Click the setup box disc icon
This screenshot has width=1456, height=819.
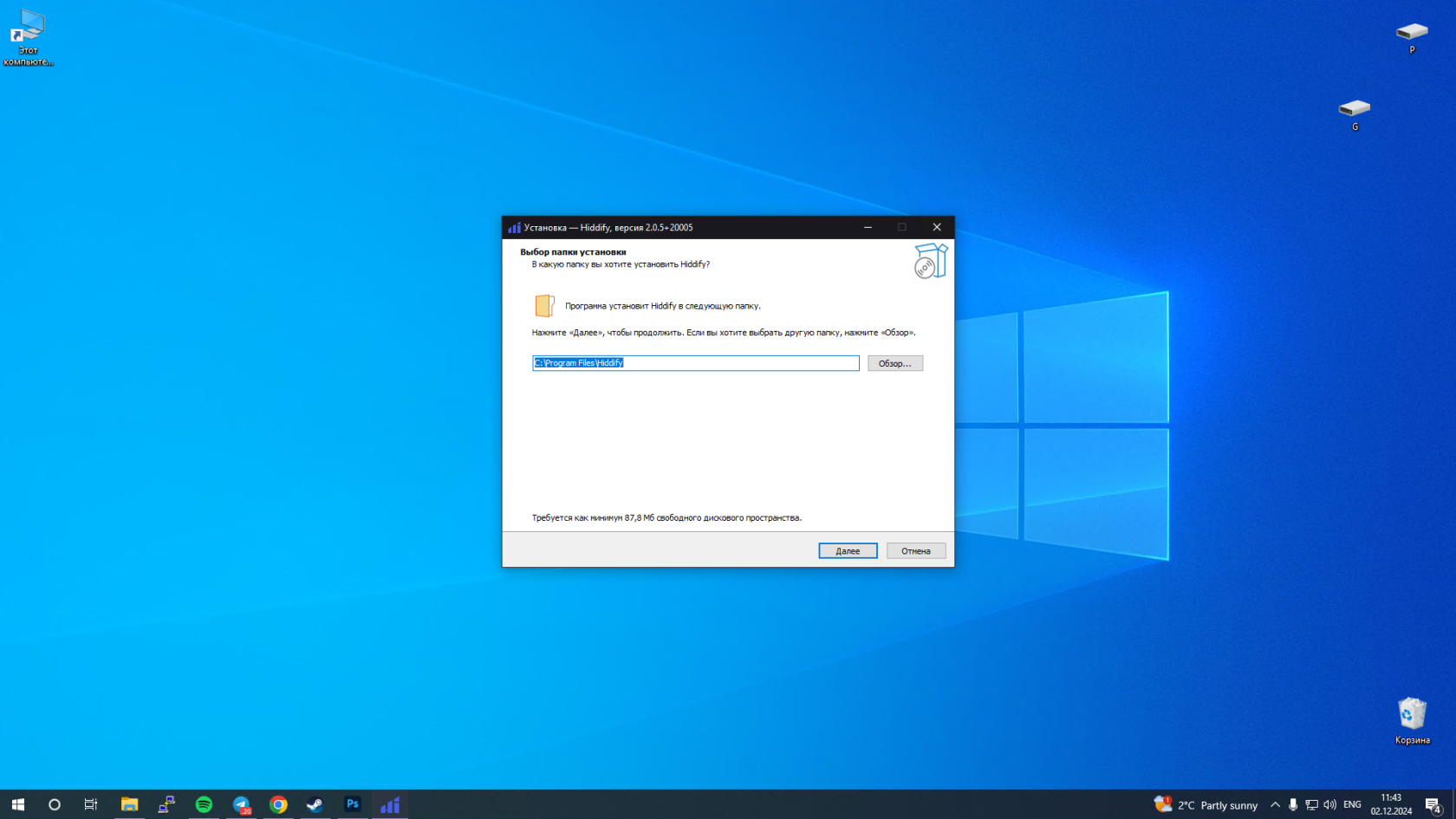tap(931, 261)
